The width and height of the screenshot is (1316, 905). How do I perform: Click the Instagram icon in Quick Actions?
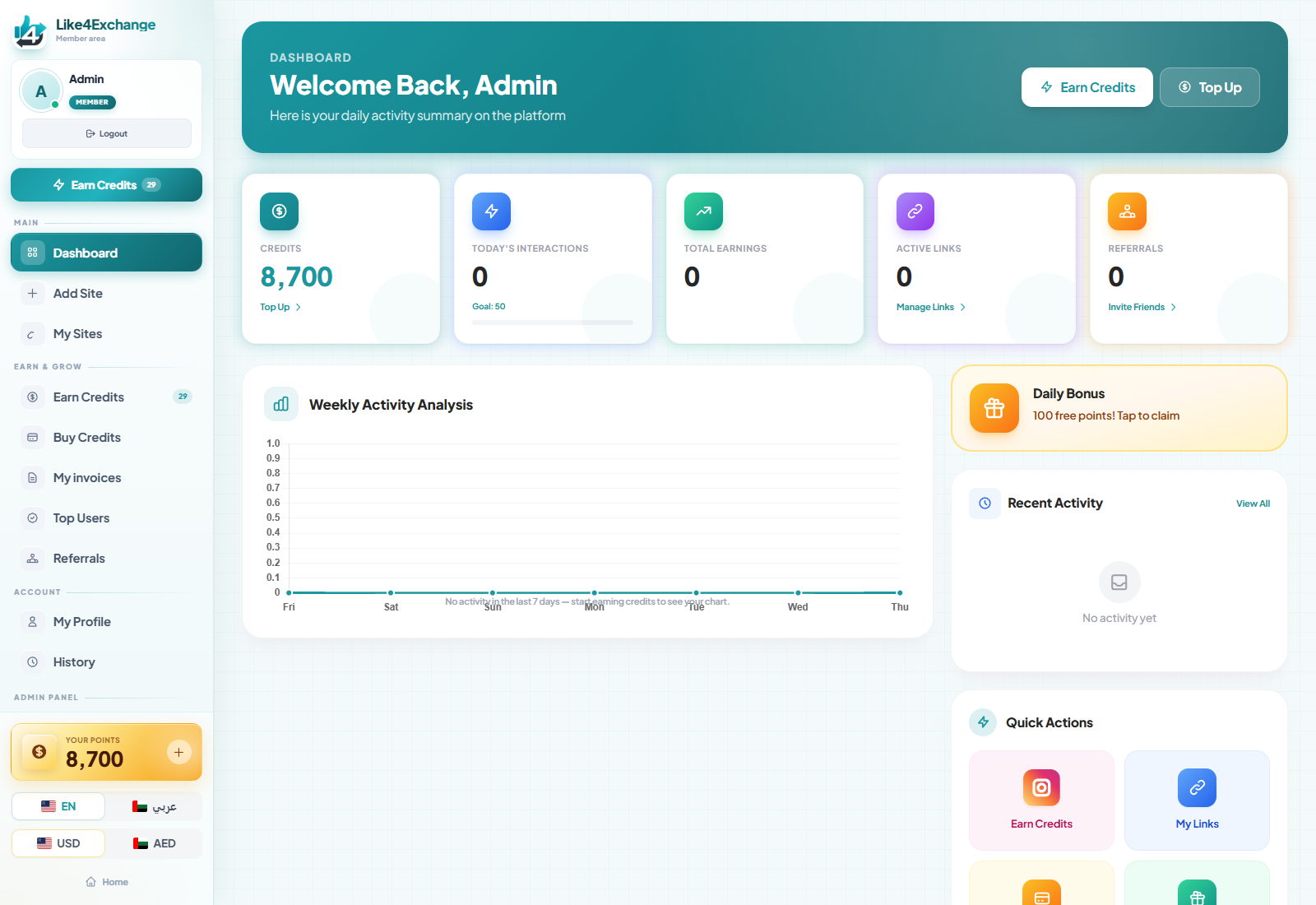[x=1041, y=788]
